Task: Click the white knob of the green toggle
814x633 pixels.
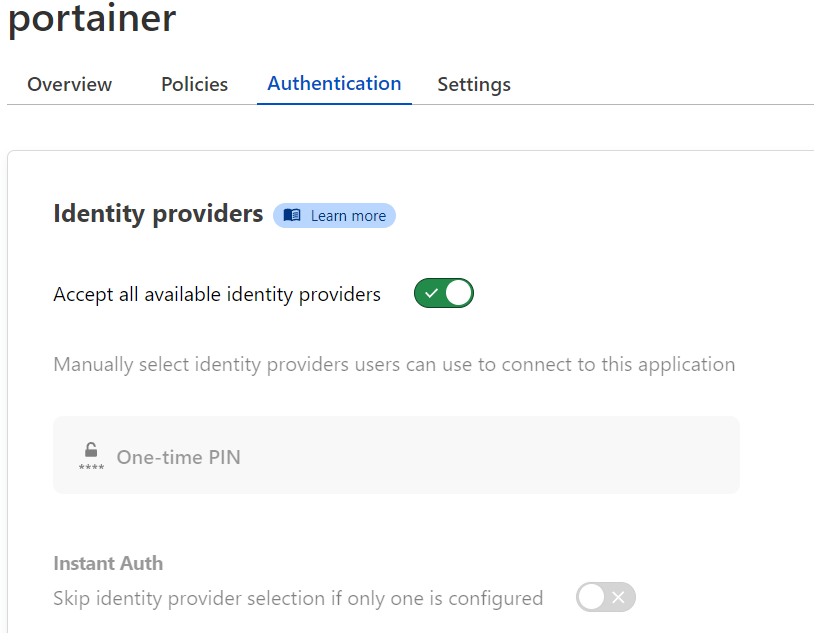Action: [x=458, y=294]
